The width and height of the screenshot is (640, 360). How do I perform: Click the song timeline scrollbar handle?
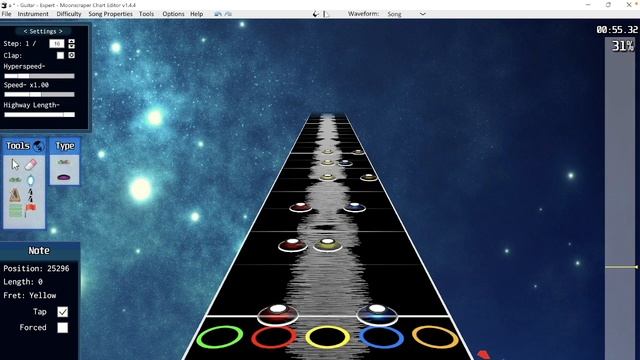[621, 267]
